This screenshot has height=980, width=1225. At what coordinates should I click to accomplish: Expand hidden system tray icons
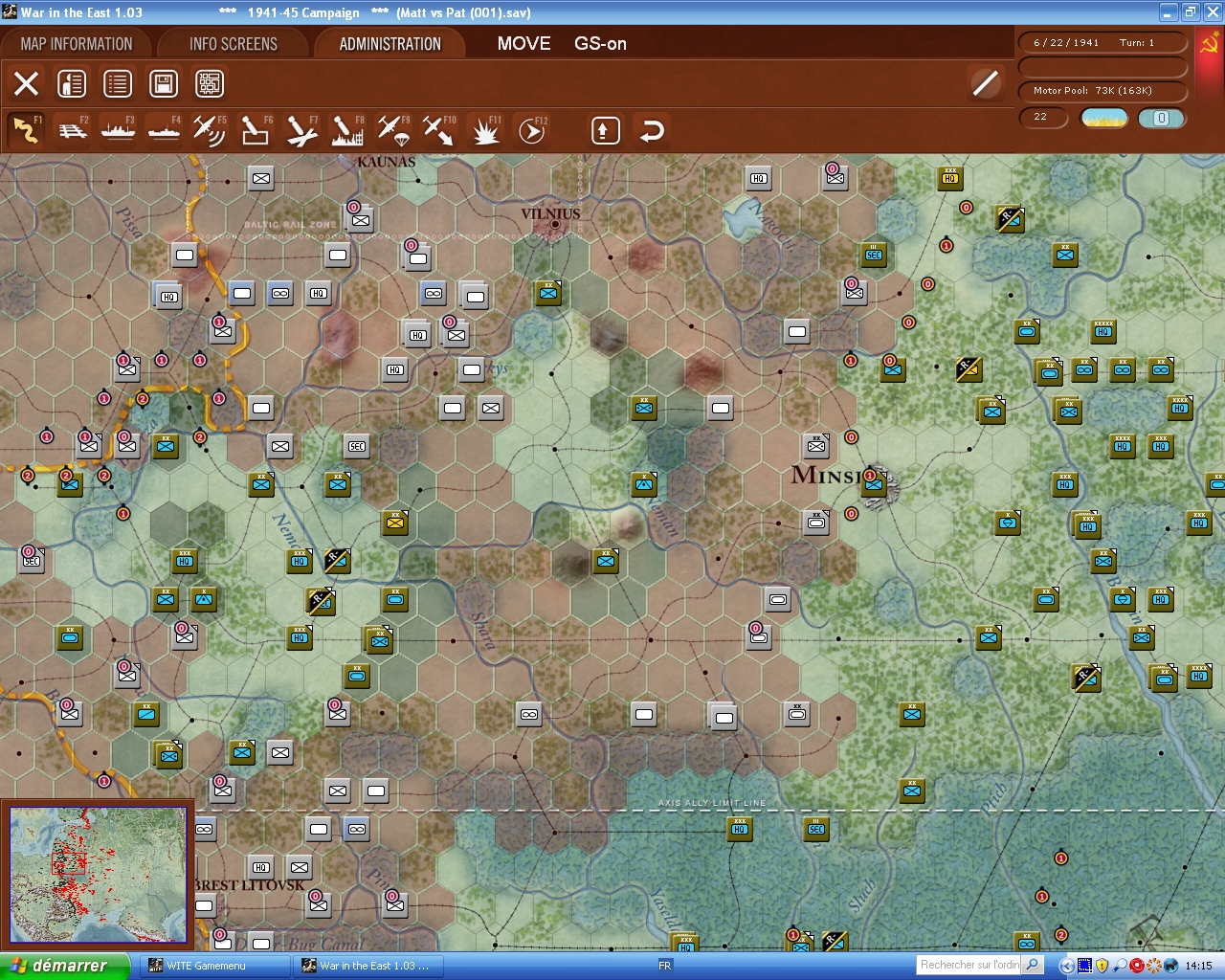tap(1066, 966)
